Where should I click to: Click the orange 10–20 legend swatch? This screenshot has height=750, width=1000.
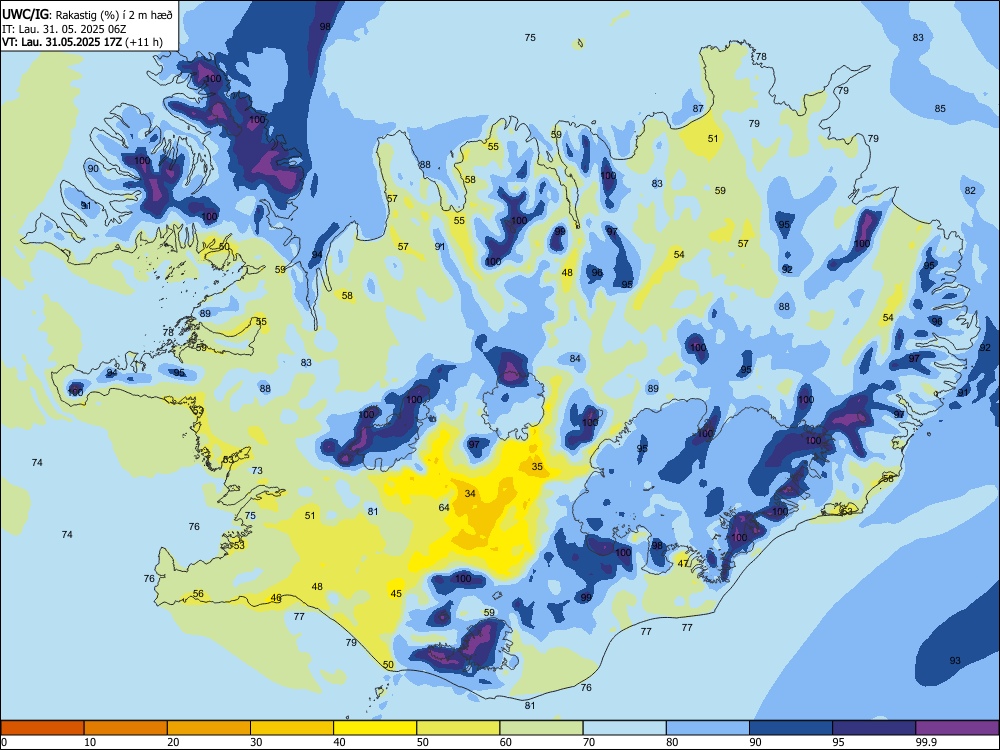coord(126,728)
